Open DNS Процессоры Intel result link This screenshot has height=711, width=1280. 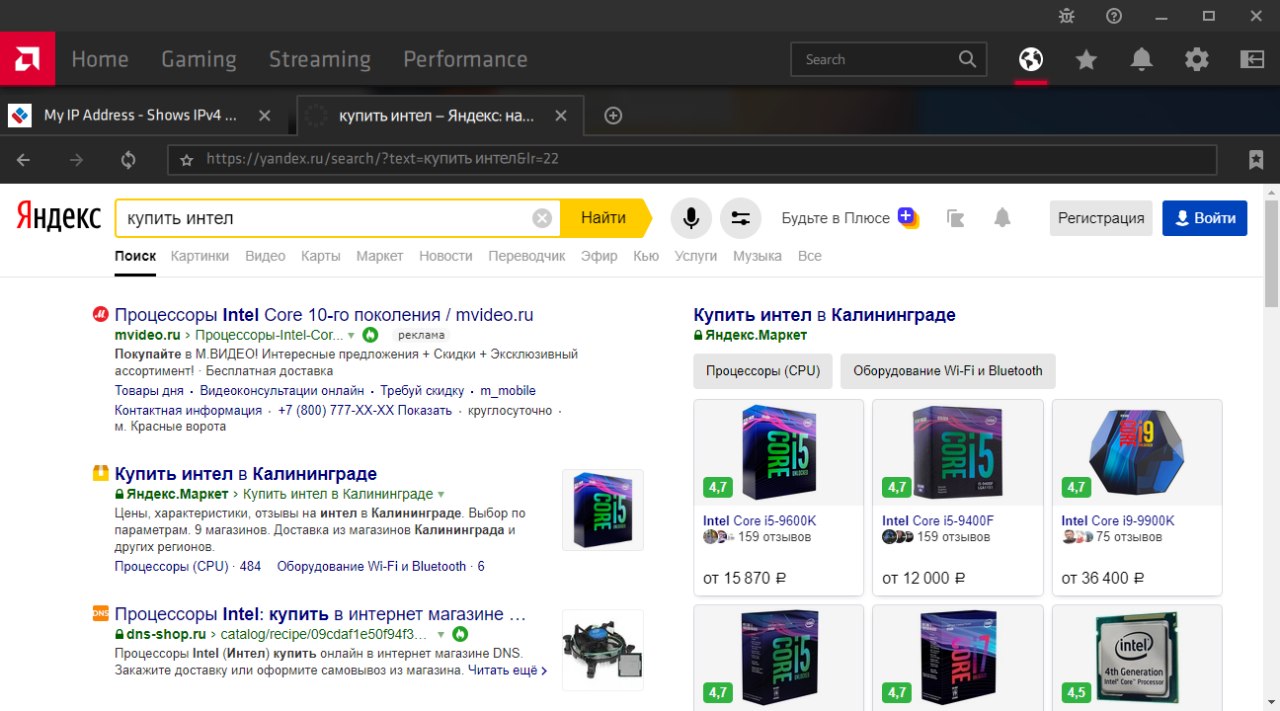320,614
